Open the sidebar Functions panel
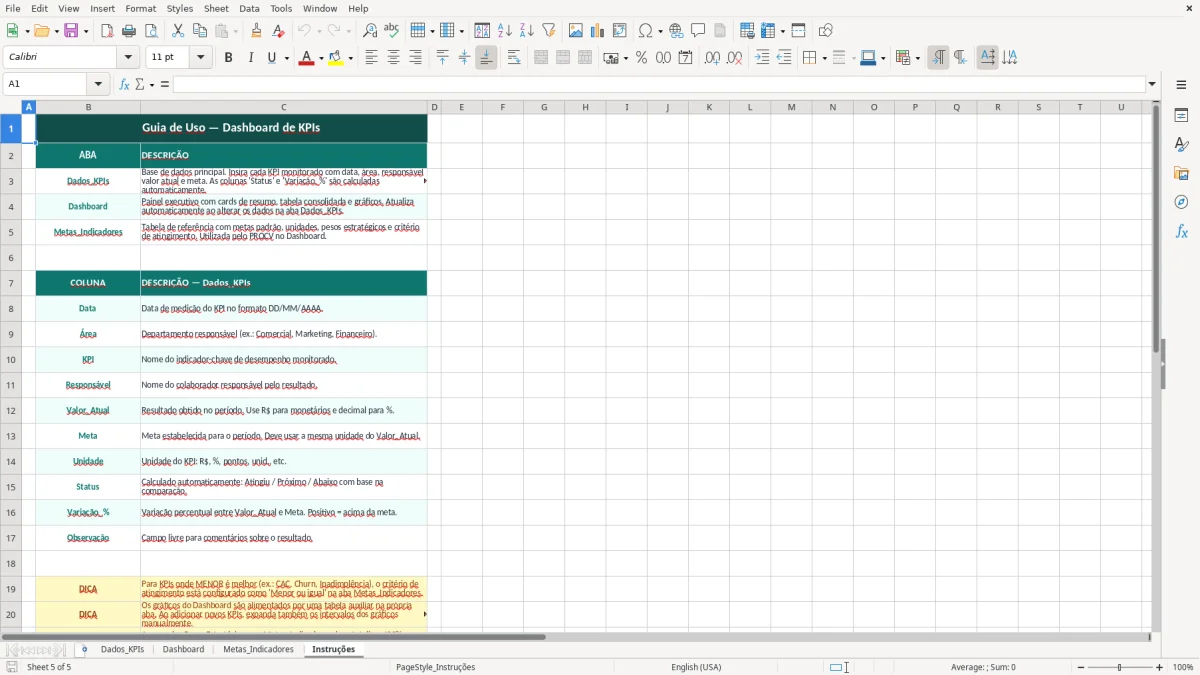Image resolution: width=1200 pixels, height=675 pixels. coord(1181,232)
